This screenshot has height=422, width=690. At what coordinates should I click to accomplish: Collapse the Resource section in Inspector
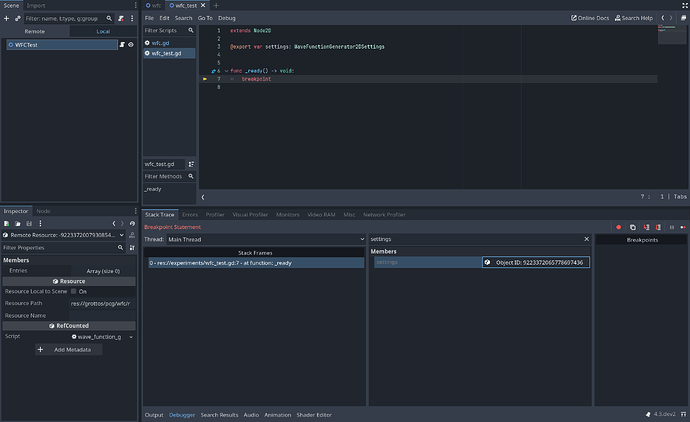(x=69, y=281)
